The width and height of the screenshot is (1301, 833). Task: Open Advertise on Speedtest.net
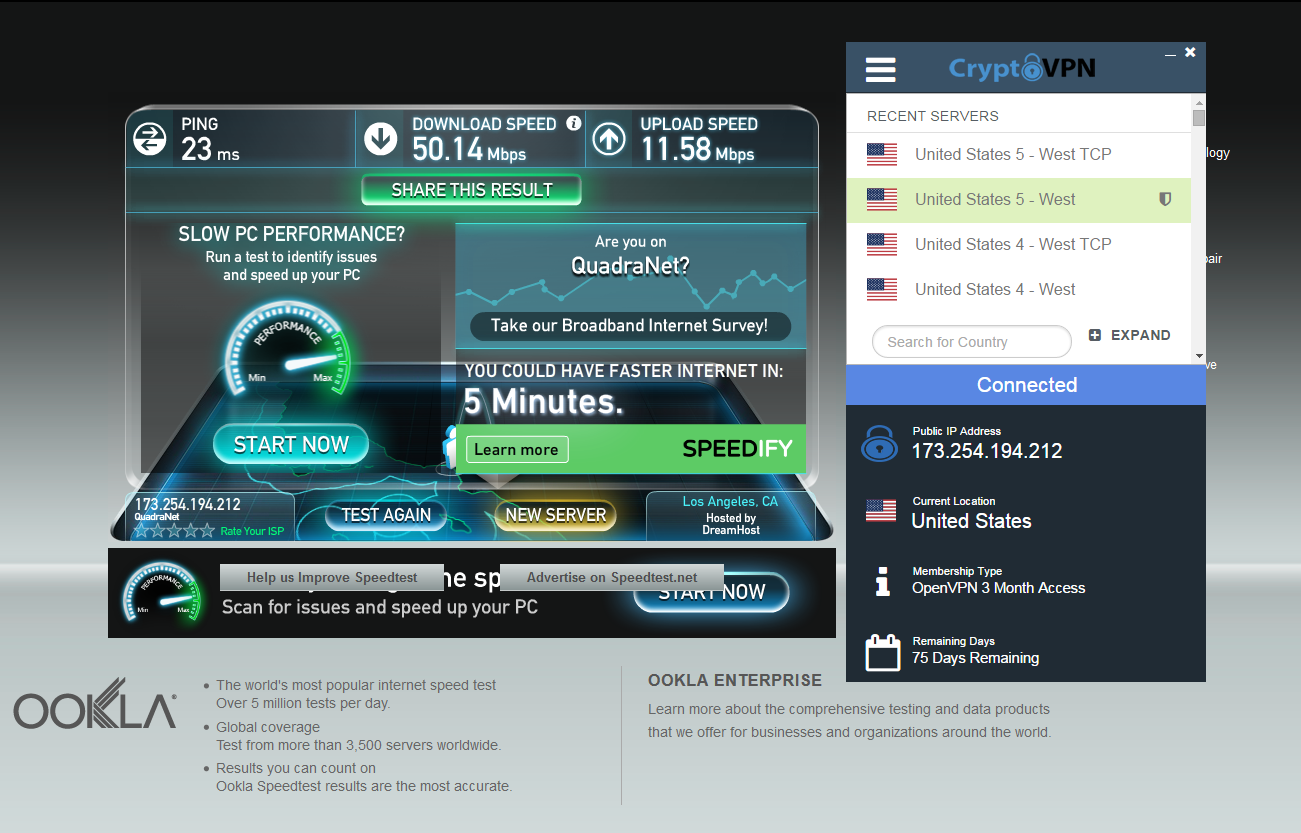click(x=612, y=577)
